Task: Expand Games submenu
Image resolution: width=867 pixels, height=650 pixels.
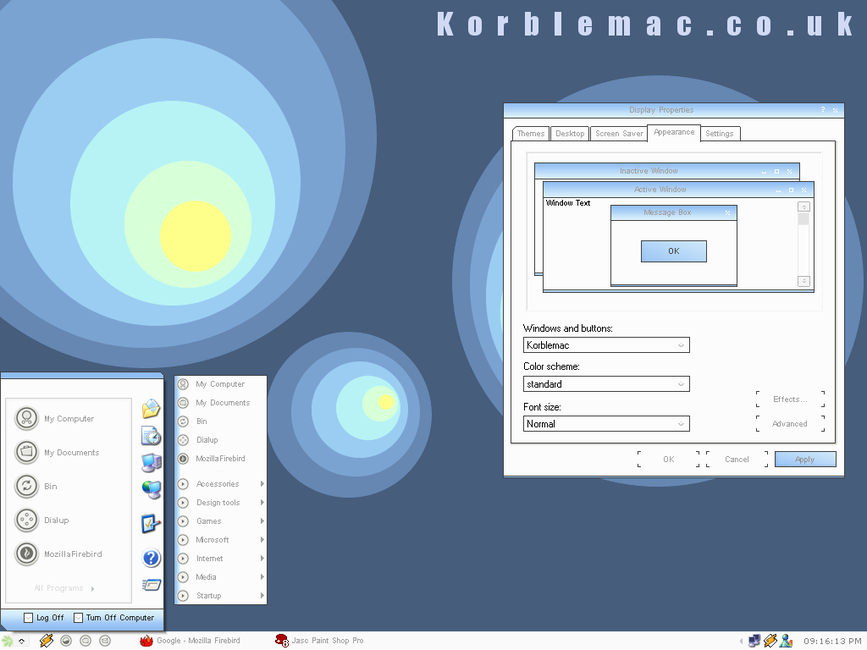Action: click(x=221, y=521)
